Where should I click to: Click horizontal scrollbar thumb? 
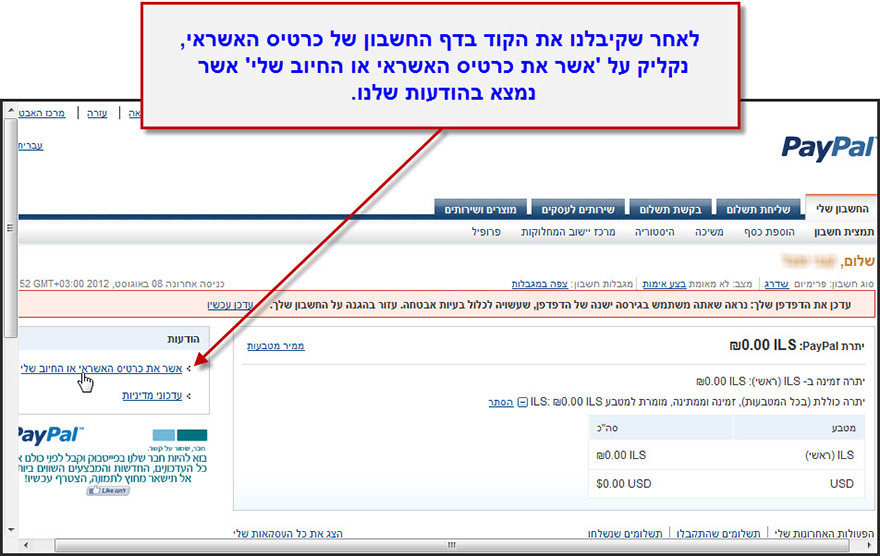[x=451, y=545]
